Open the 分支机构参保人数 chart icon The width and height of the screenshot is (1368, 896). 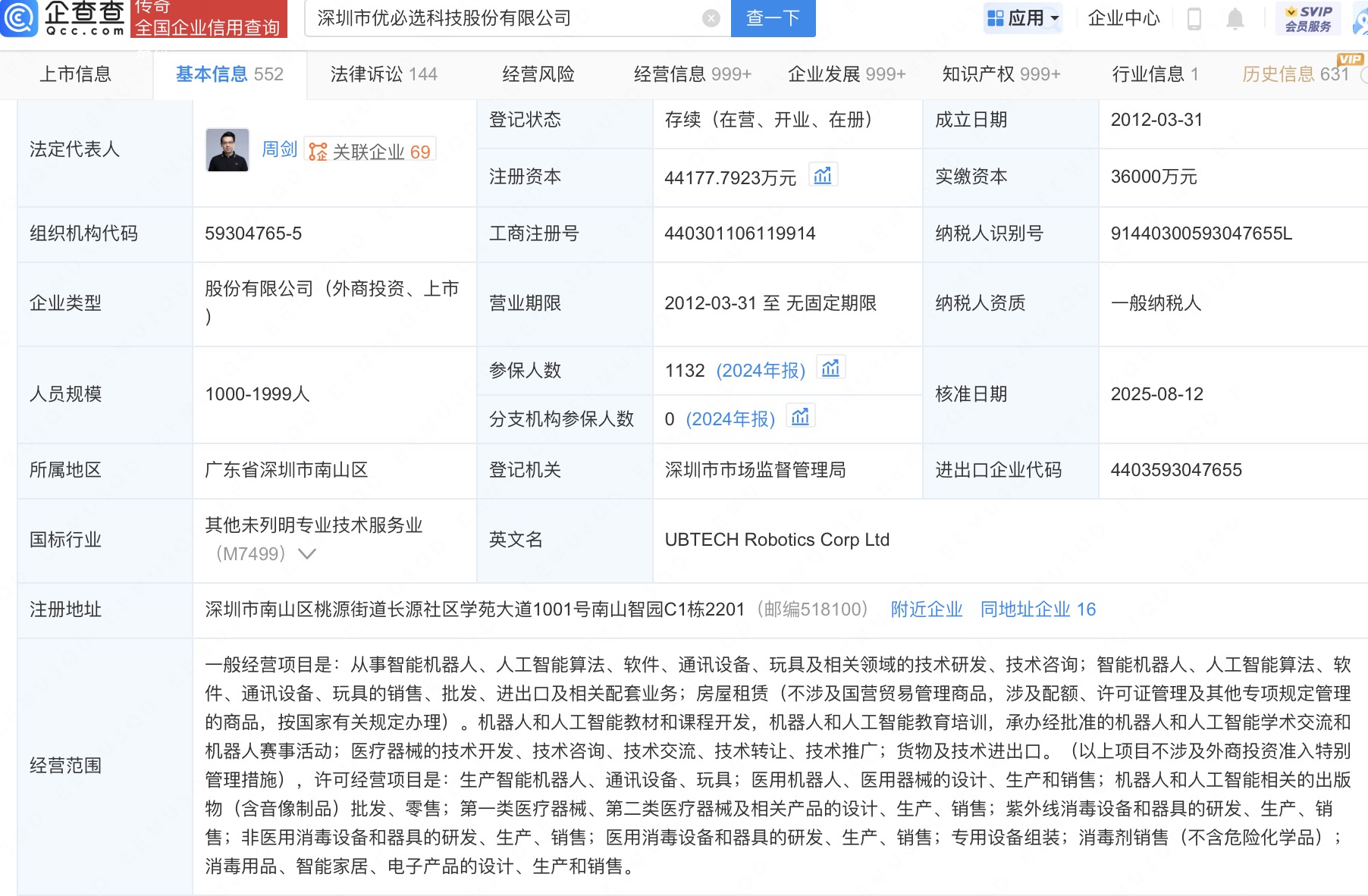point(801,417)
